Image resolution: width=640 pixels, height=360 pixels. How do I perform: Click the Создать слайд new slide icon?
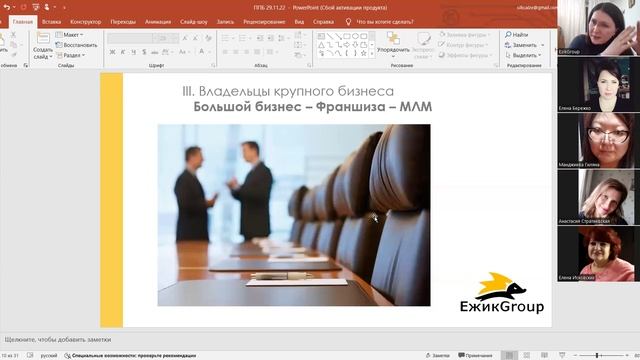(x=43, y=39)
